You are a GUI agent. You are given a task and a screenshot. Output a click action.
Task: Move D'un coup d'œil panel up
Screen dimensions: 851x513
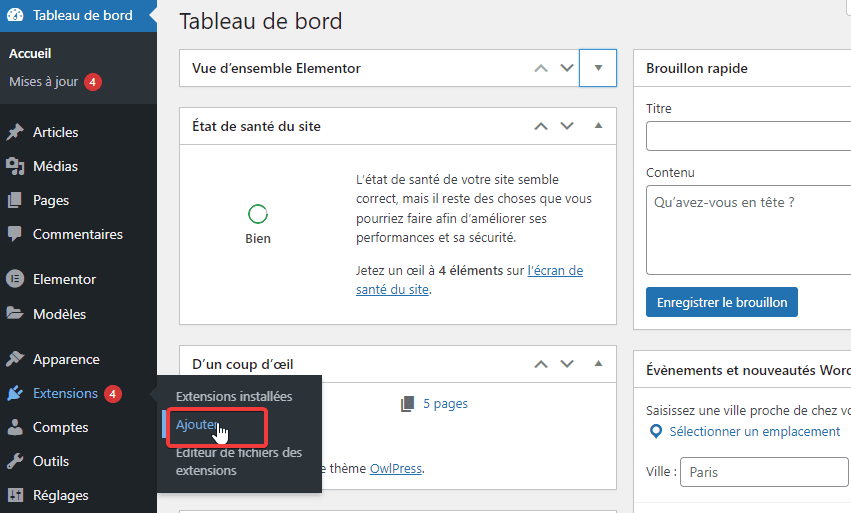541,364
